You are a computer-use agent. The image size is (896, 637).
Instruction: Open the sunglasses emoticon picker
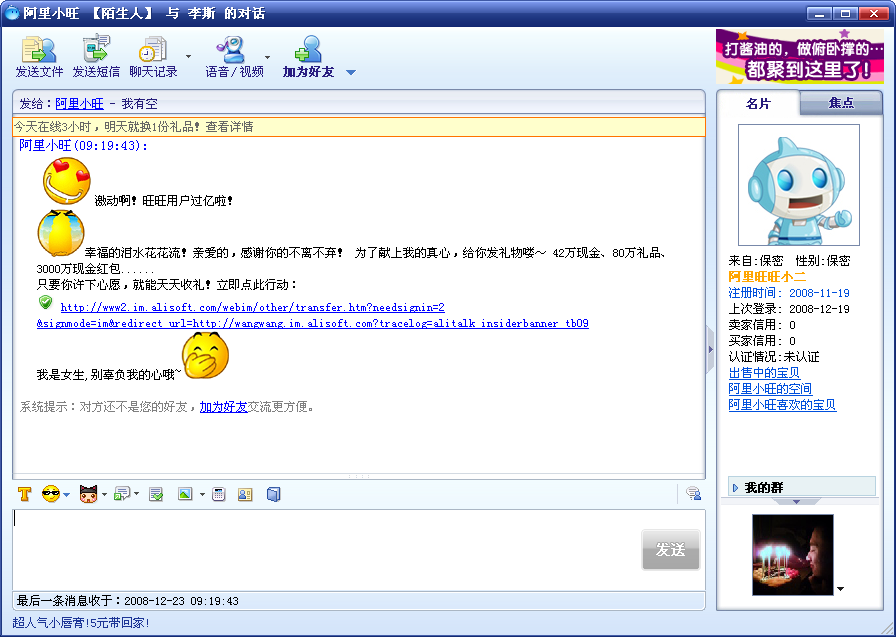(51, 494)
